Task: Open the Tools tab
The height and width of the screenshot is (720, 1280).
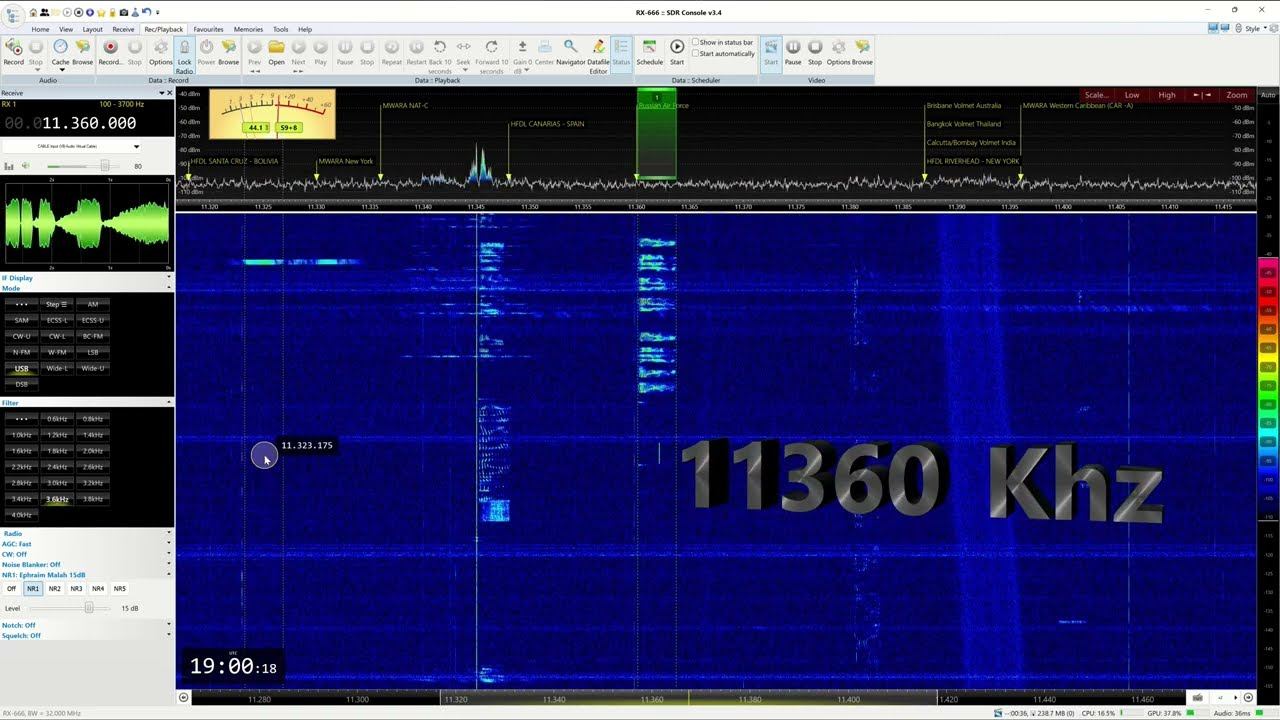Action: pos(281,29)
